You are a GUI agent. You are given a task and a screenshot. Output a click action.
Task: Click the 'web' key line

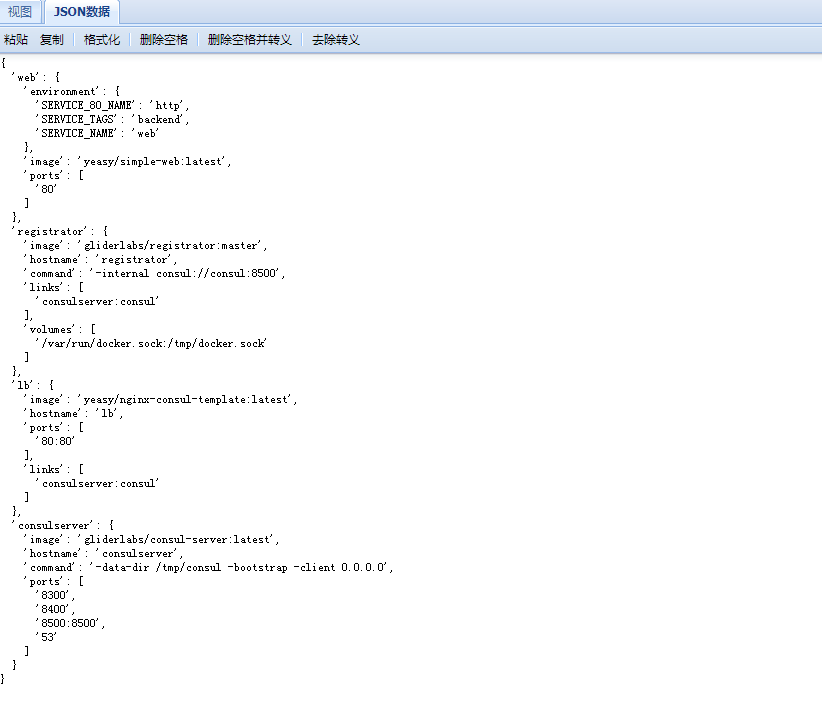[36, 78]
